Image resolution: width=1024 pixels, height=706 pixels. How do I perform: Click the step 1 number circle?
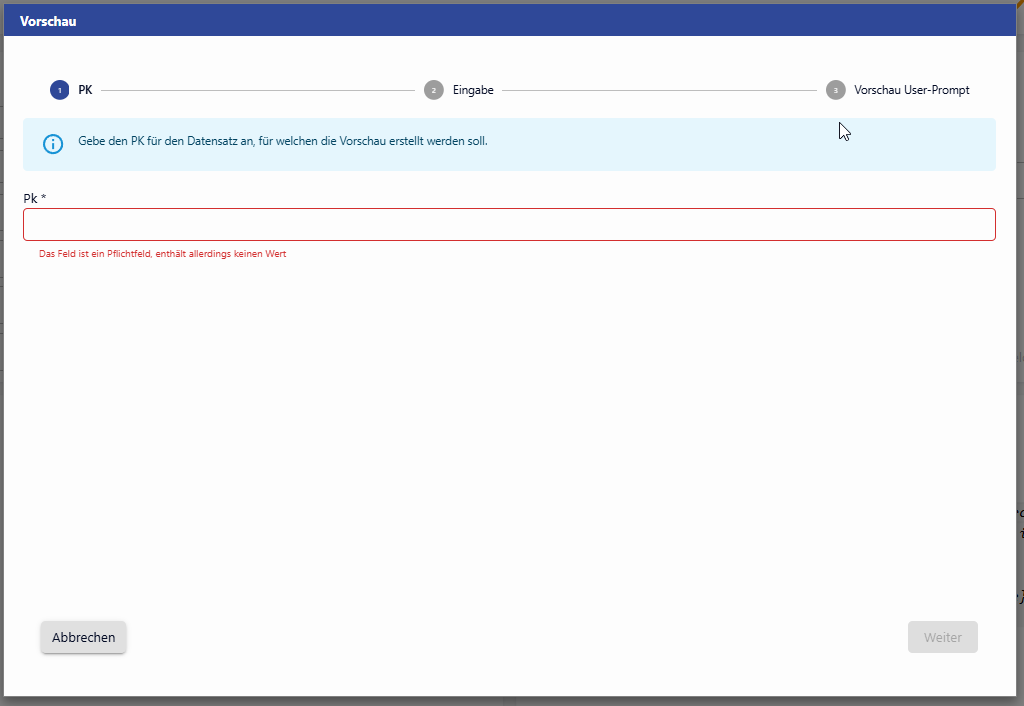pos(60,90)
